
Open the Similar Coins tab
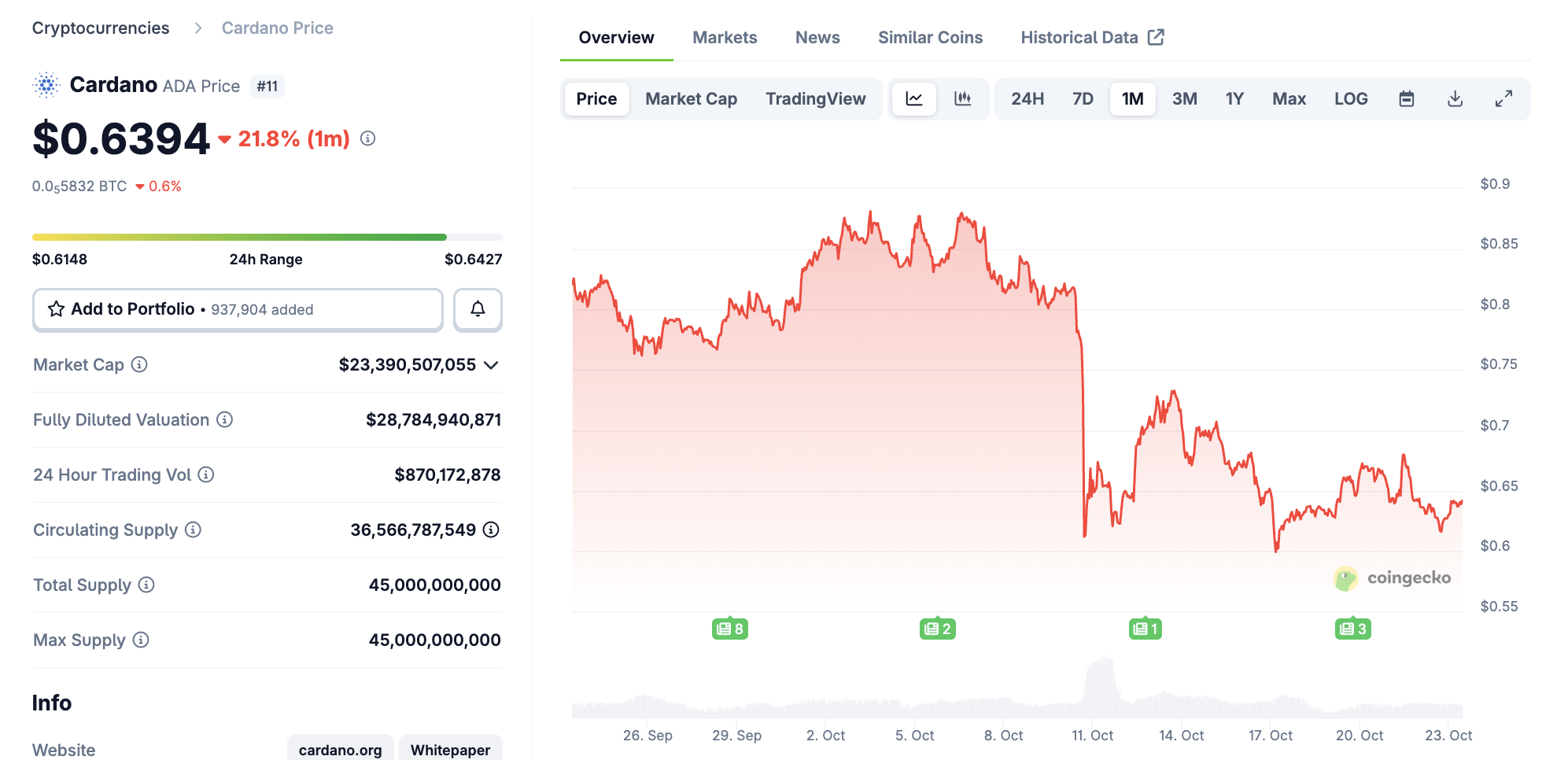click(930, 36)
